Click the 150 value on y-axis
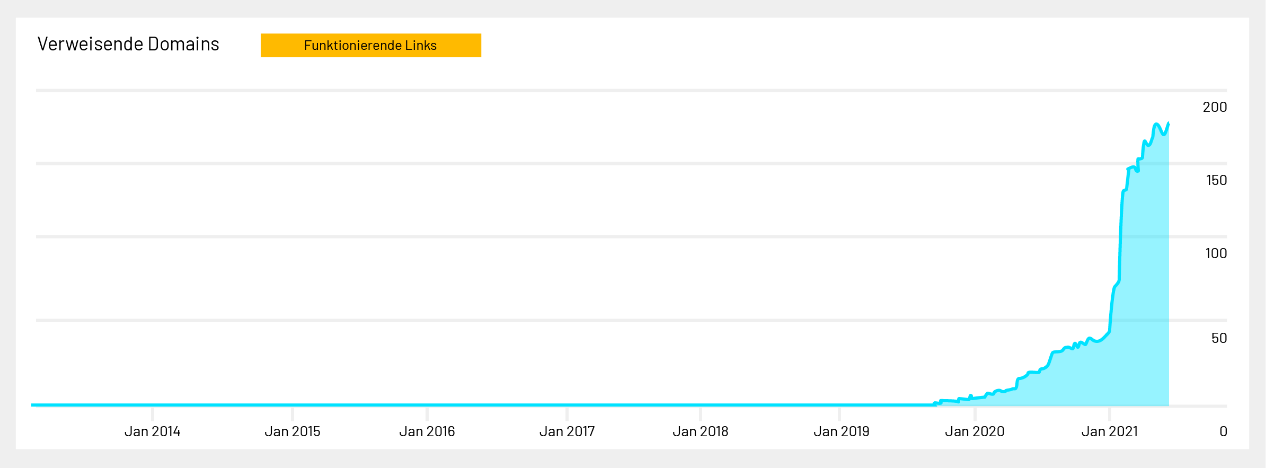The height and width of the screenshot is (468, 1266). point(1215,180)
